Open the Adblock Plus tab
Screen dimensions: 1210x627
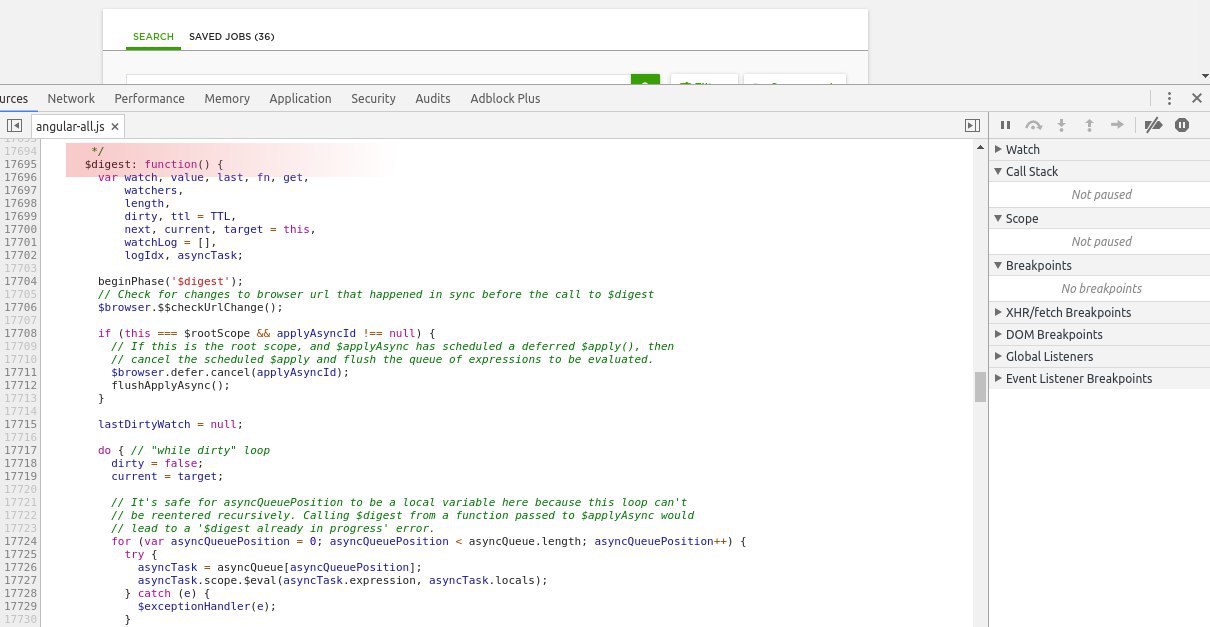(505, 98)
